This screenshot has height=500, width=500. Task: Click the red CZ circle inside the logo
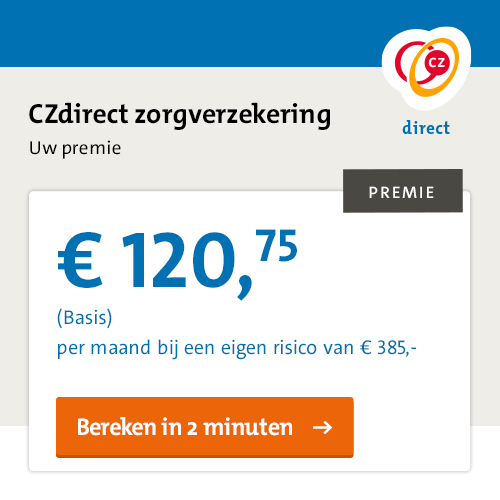436,62
